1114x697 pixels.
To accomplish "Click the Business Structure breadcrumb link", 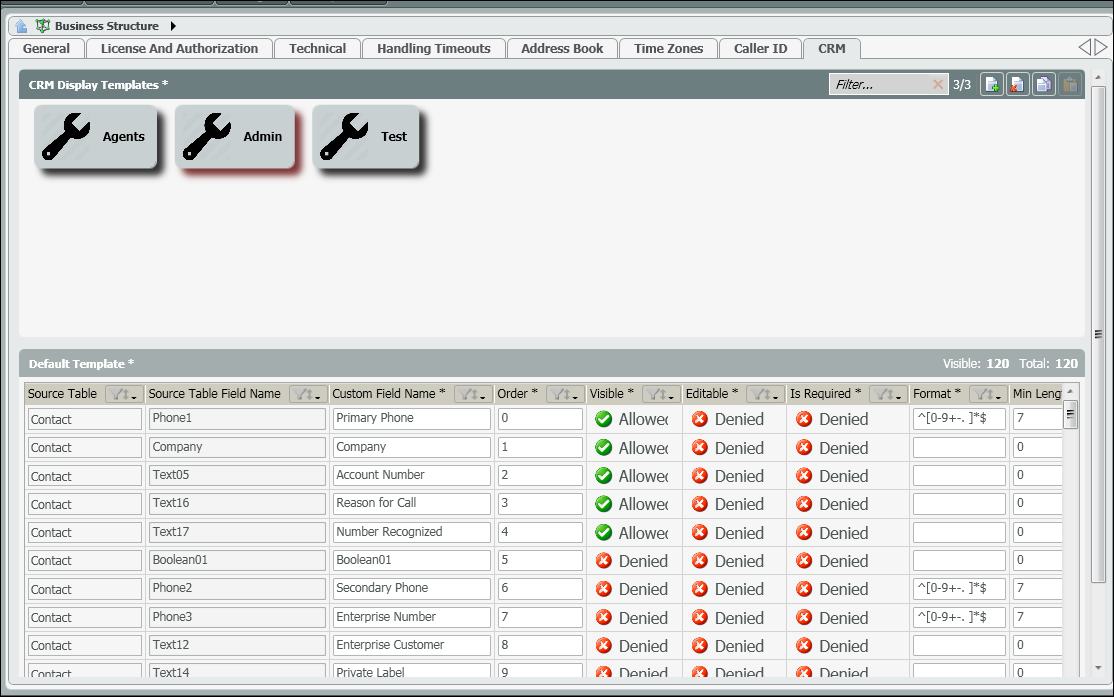I will [x=106, y=26].
